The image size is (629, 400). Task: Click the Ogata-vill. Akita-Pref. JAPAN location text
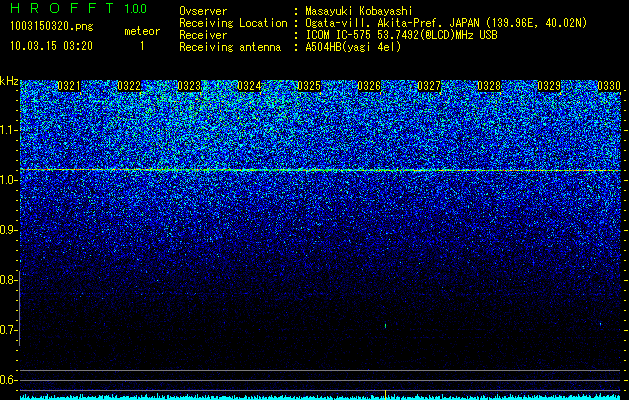(x=446, y=23)
